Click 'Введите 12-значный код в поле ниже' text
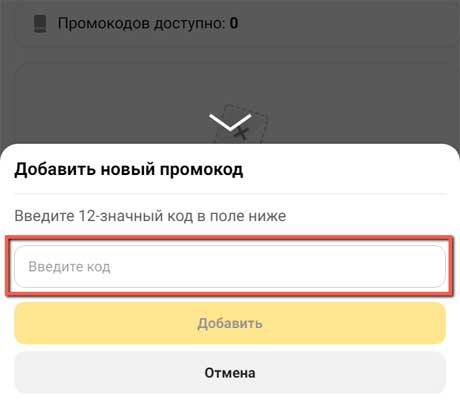Image resolution: width=460 pixels, height=401 pixels. point(150,216)
